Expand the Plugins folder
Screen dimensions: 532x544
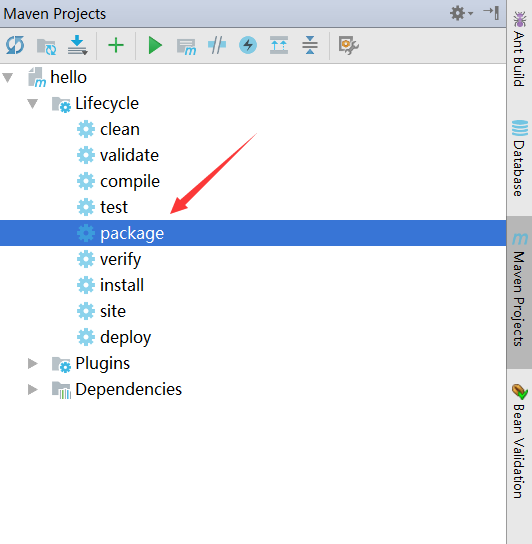click(33, 364)
